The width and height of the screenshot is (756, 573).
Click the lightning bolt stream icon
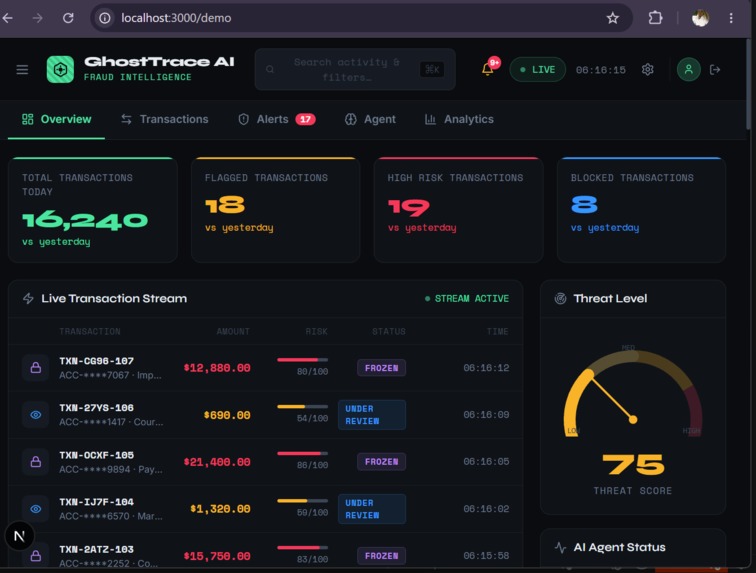(x=28, y=299)
